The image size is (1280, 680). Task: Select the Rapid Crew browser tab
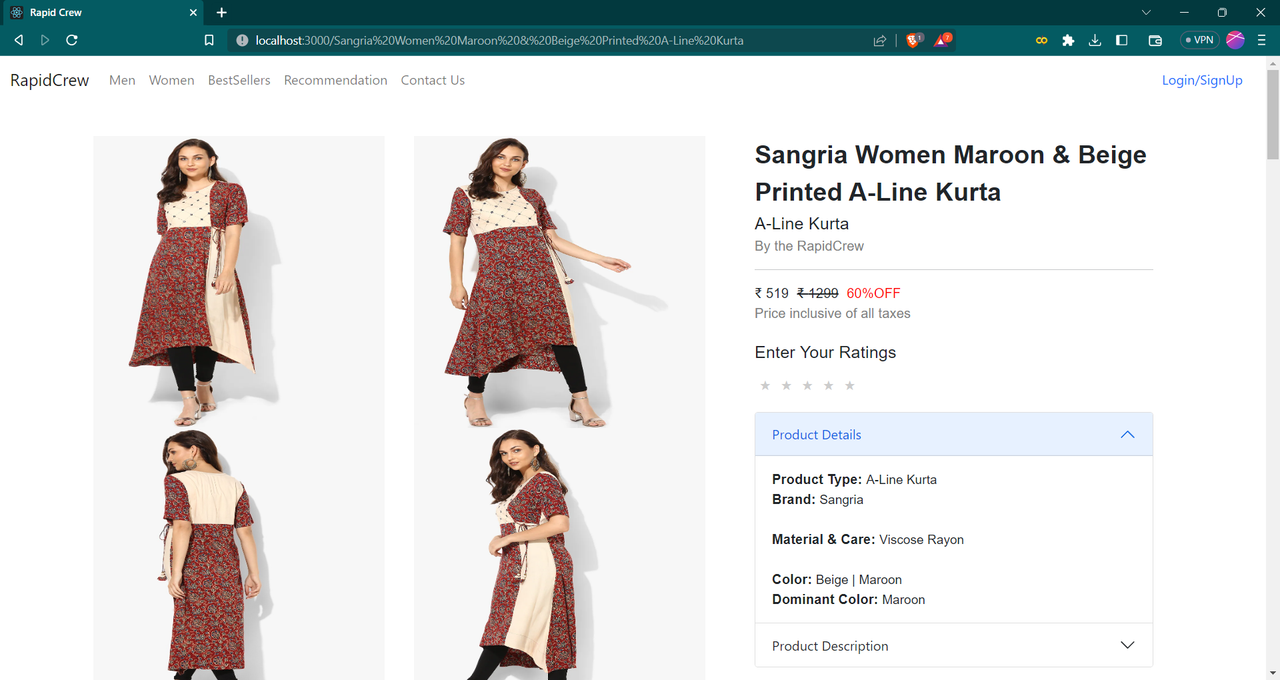click(103, 13)
